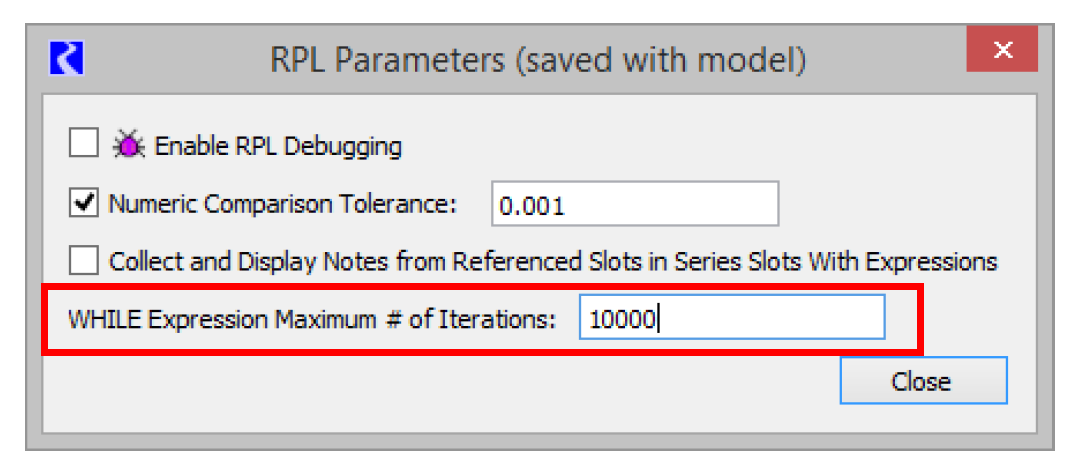Focus the WHILE Expression Maximum Iterations field
The width and height of the screenshot is (1075, 468).
[x=731, y=320]
